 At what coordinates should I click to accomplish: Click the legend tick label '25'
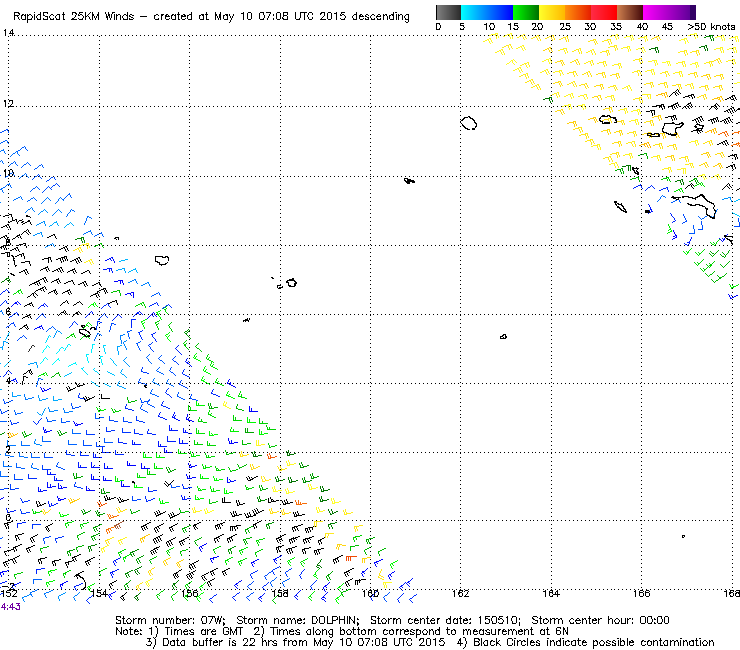click(x=565, y=27)
